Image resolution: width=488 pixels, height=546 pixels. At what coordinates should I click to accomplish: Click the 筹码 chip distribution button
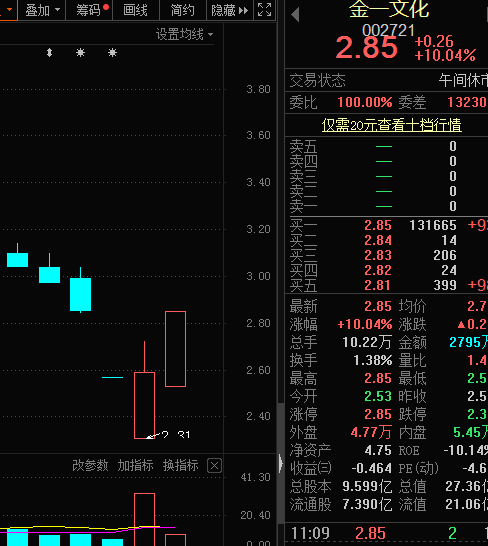tap(92, 10)
